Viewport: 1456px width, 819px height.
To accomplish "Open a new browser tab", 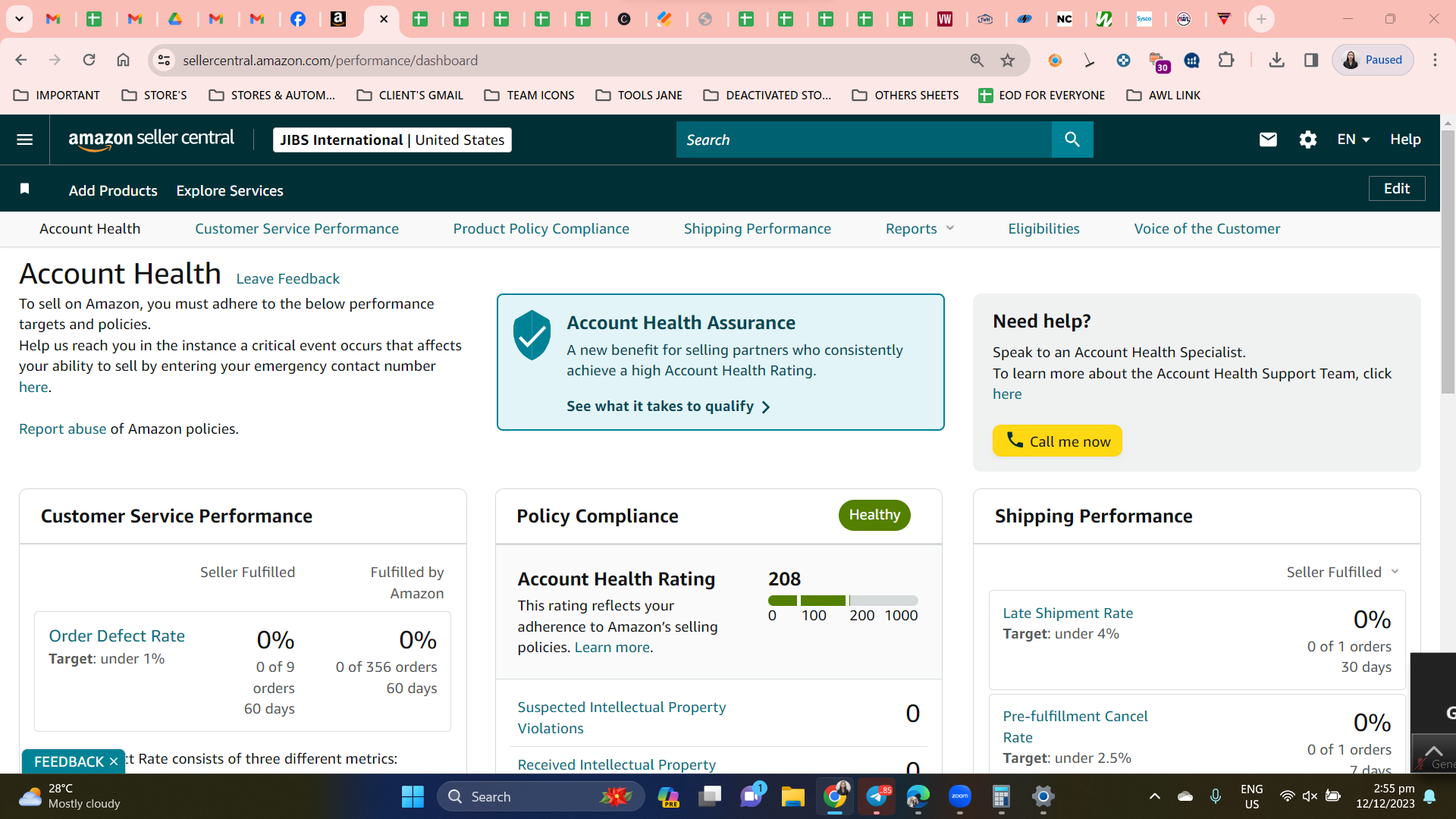I will point(1261,19).
